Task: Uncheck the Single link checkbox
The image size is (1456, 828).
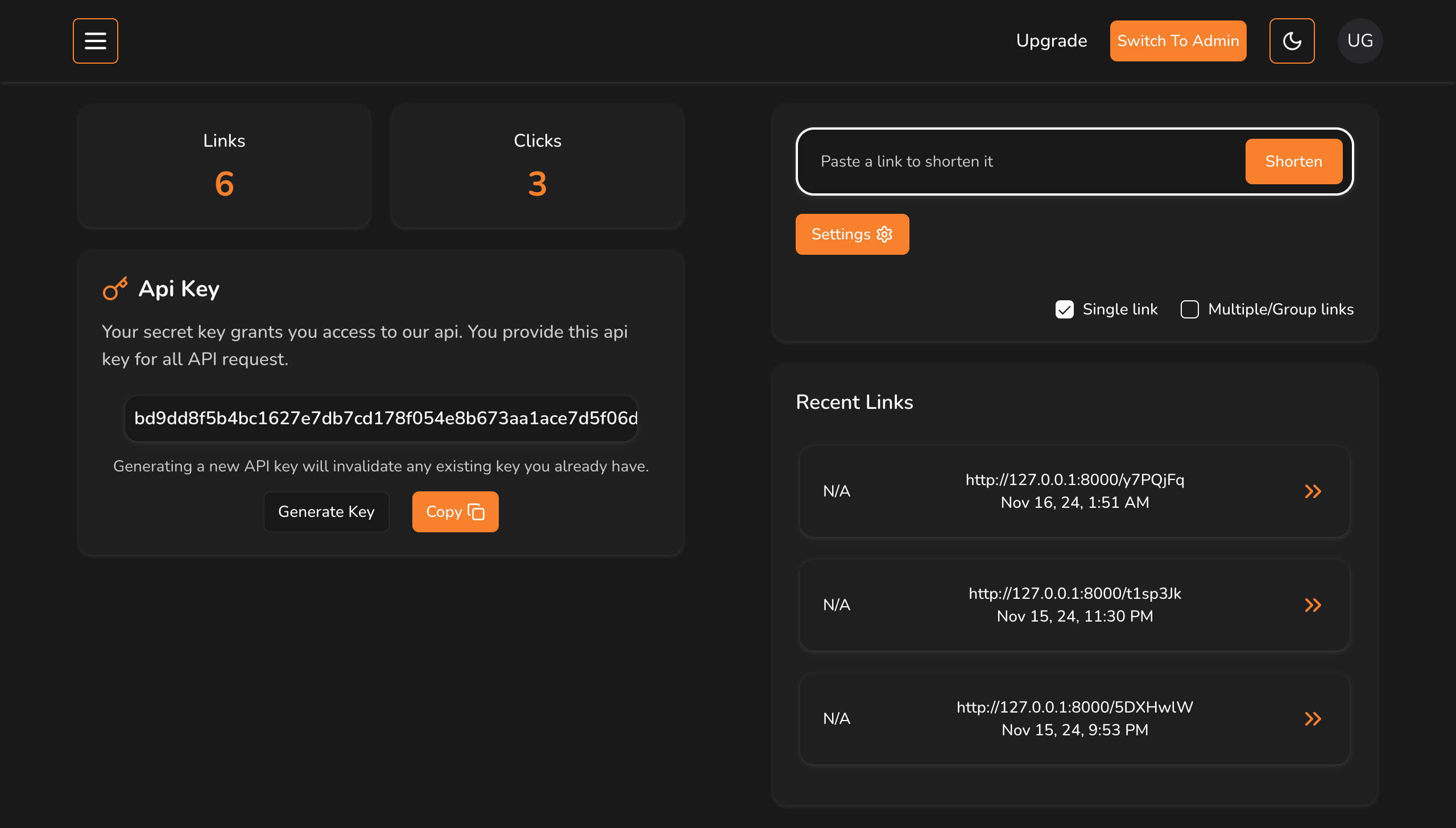Action: (1064, 309)
